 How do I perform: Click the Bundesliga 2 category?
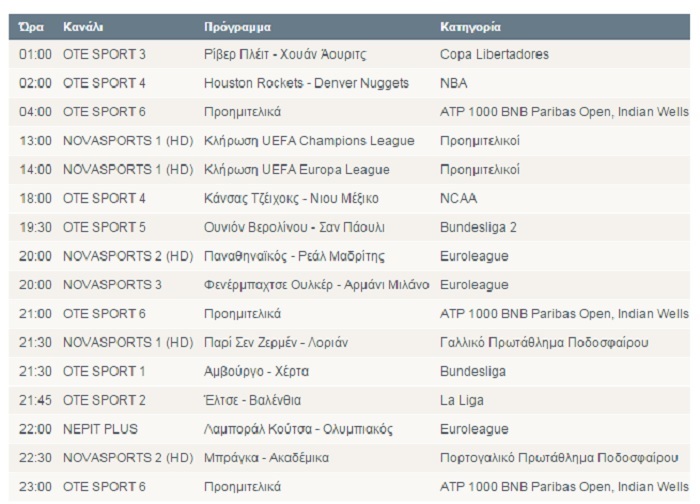(481, 227)
